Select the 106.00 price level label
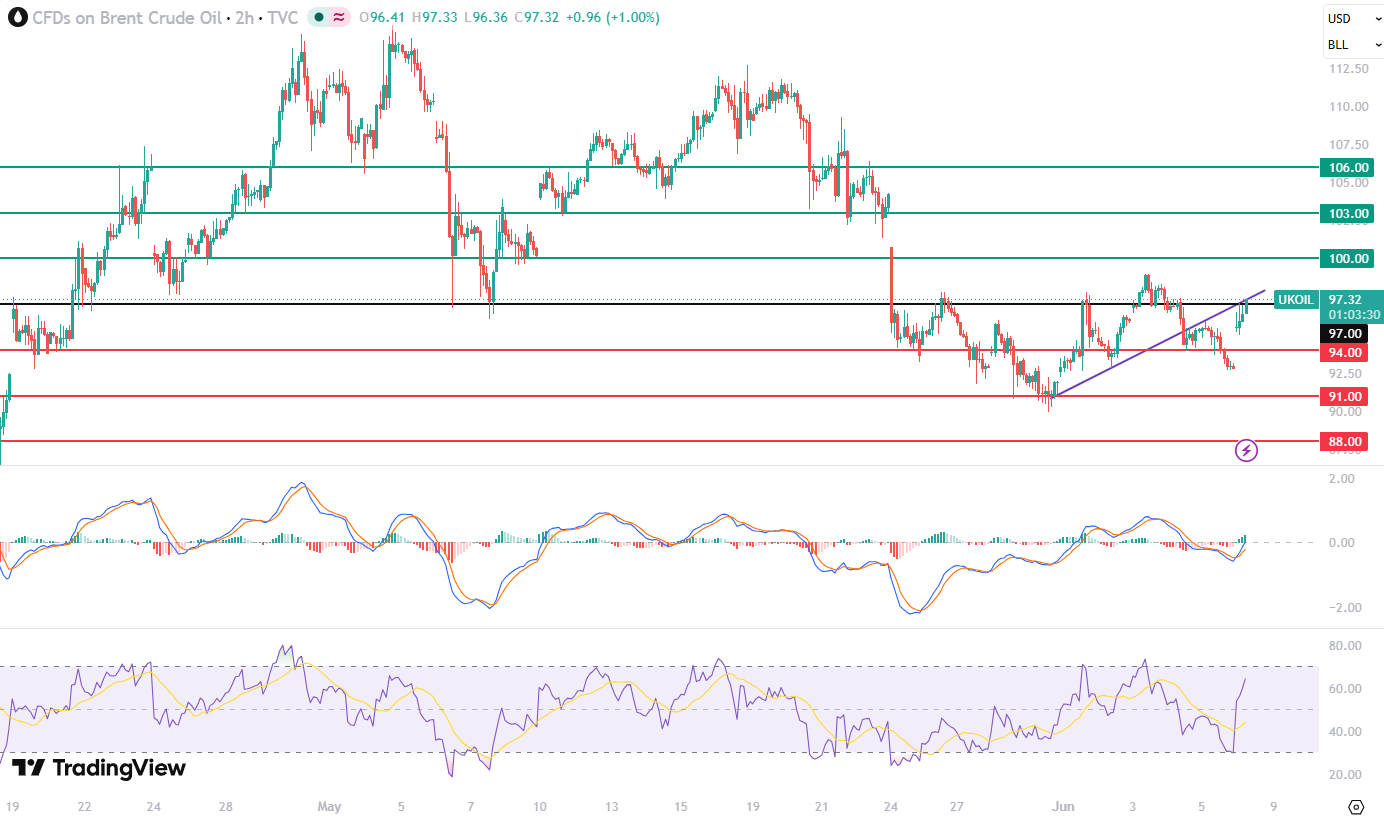This screenshot has width=1384, height=819. click(x=1346, y=168)
